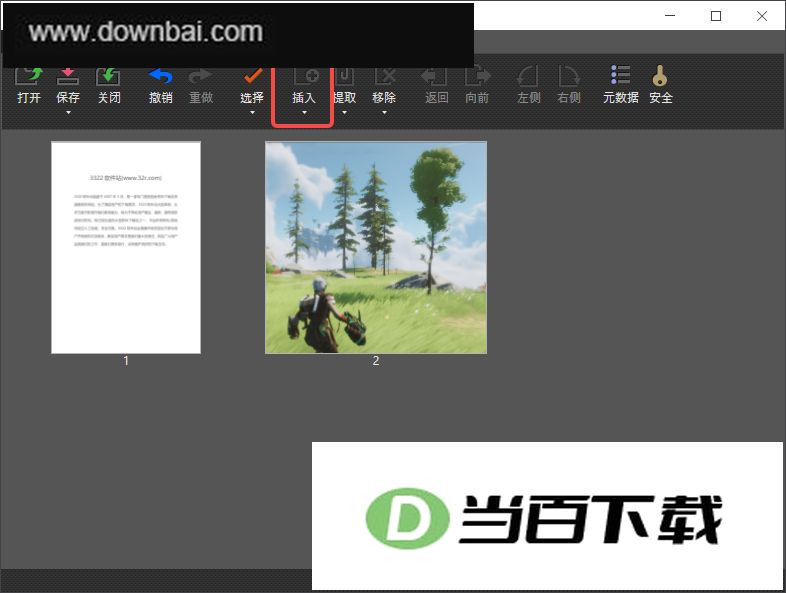The image size is (786, 593).
Task: Remove pages with 移除
Action: click(384, 86)
